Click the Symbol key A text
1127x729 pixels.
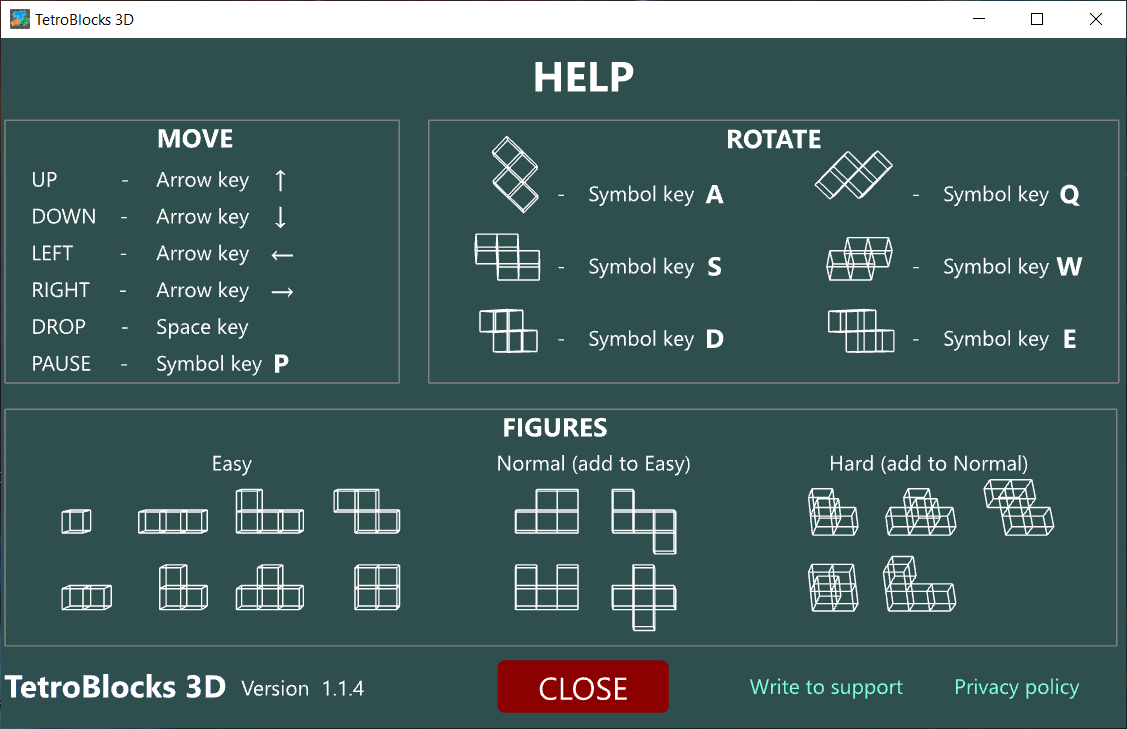tap(656, 195)
